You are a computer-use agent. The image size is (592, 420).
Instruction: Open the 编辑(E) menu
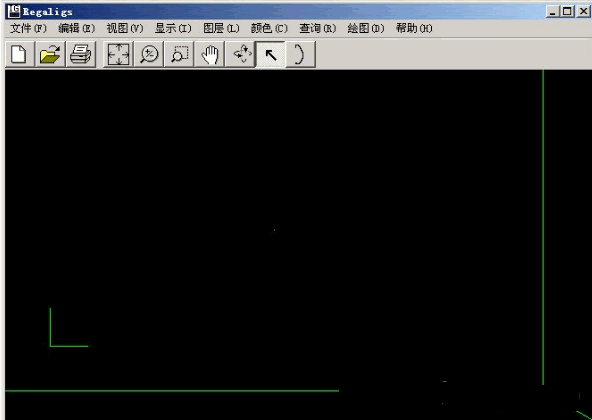click(x=76, y=28)
